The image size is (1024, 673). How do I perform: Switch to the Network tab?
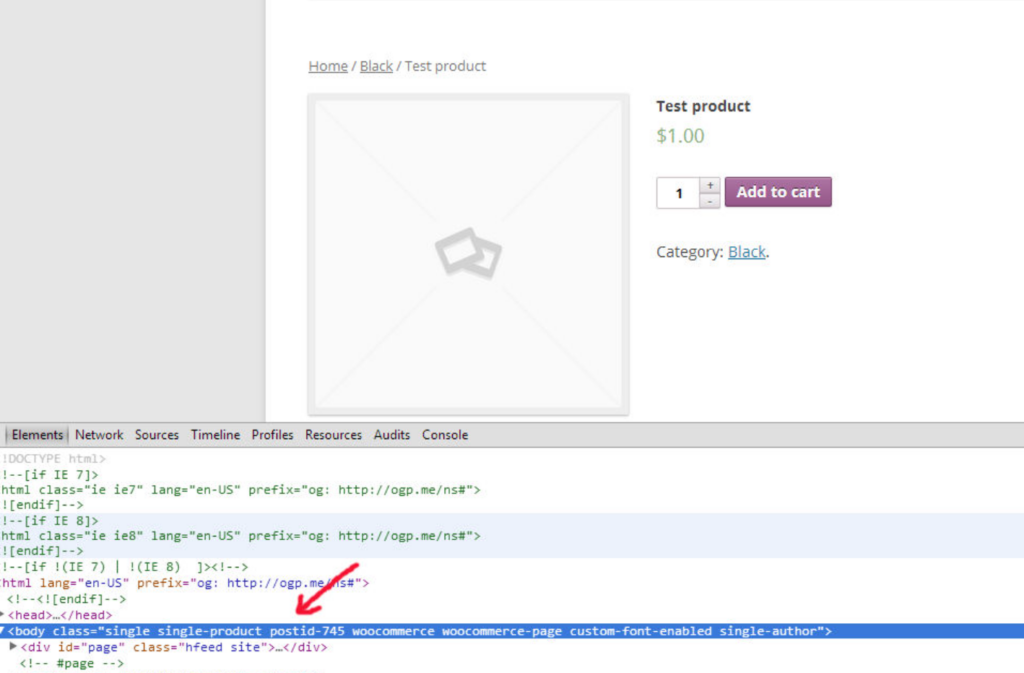[99, 435]
